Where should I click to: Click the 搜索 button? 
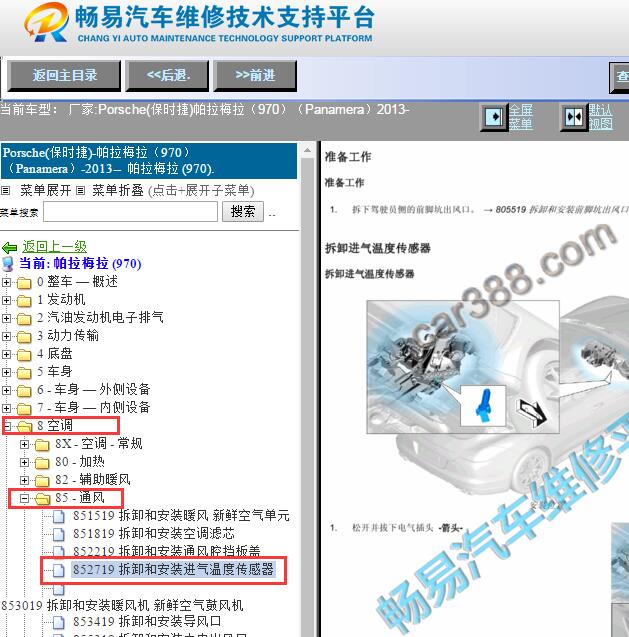[243, 212]
